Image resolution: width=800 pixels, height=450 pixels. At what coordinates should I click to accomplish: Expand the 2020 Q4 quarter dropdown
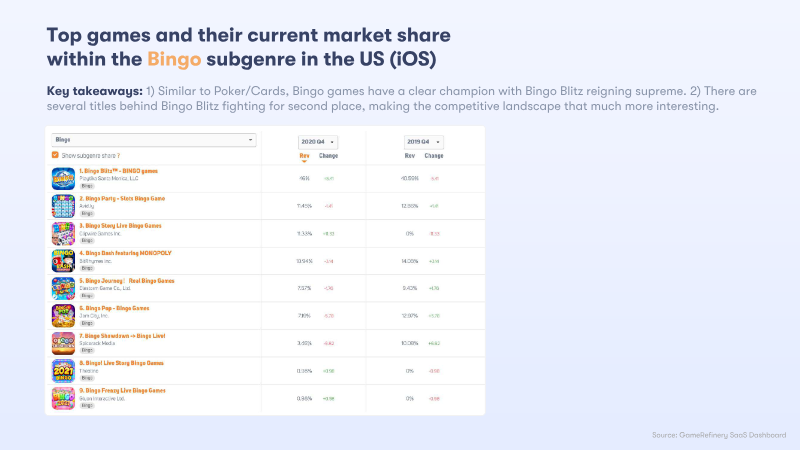(x=318, y=142)
